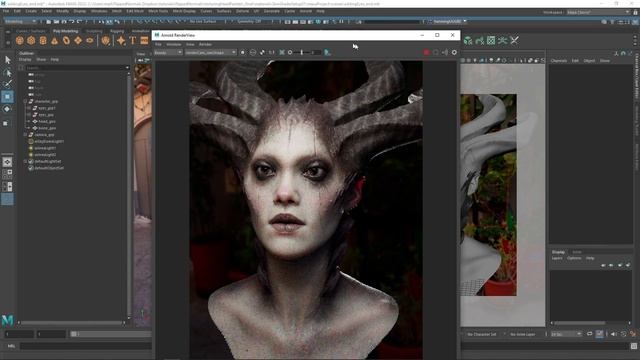The height and width of the screenshot is (360, 640).
Task: Click the super shape star shelf icon
Action: (121, 40)
